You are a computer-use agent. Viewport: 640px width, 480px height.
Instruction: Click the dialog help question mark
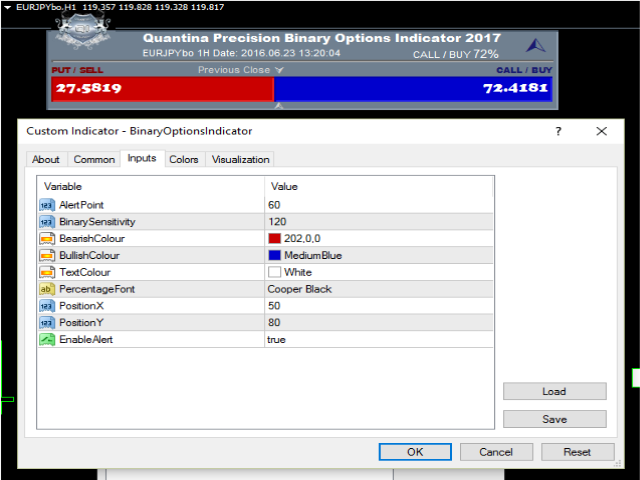(x=558, y=131)
